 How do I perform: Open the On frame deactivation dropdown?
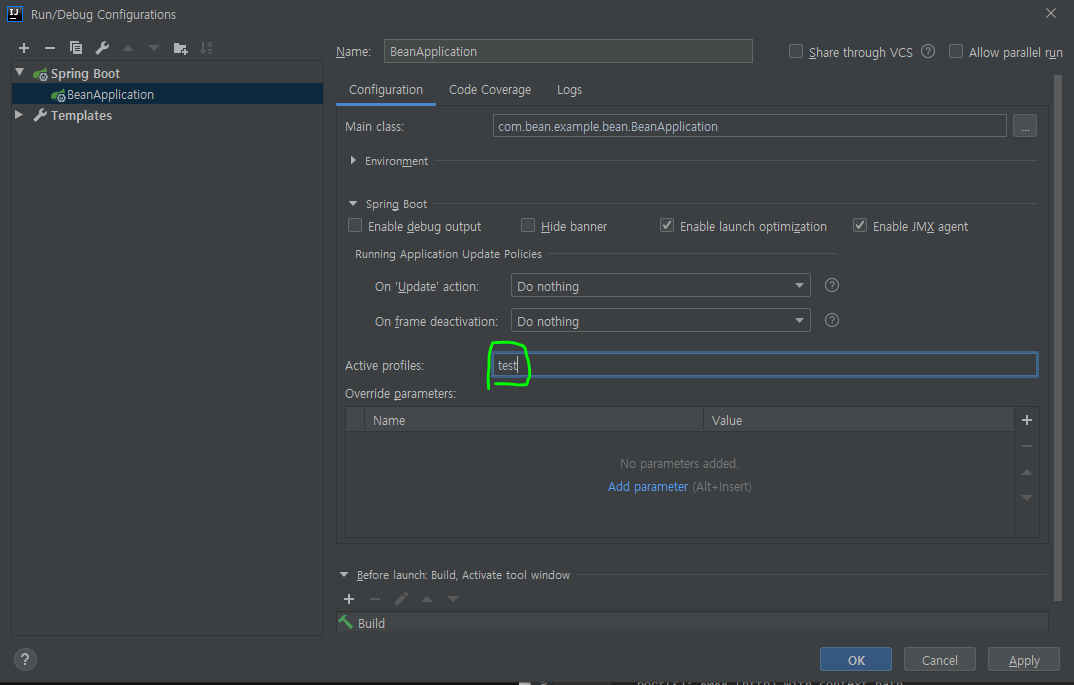pyautogui.click(x=660, y=320)
